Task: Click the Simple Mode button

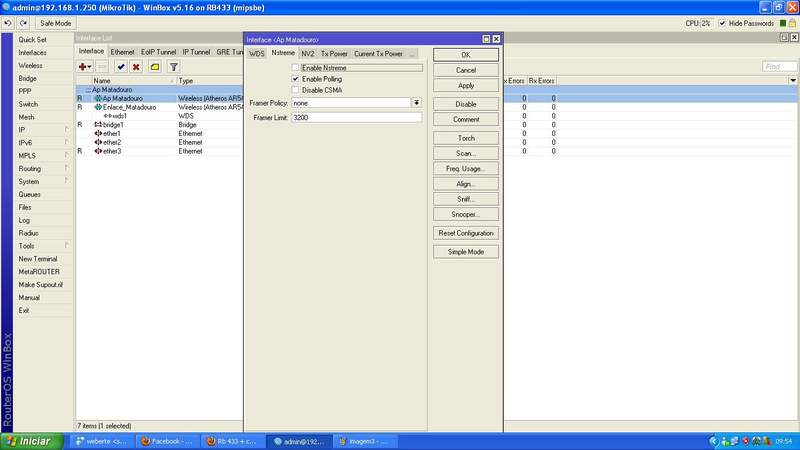Action: point(466,252)
